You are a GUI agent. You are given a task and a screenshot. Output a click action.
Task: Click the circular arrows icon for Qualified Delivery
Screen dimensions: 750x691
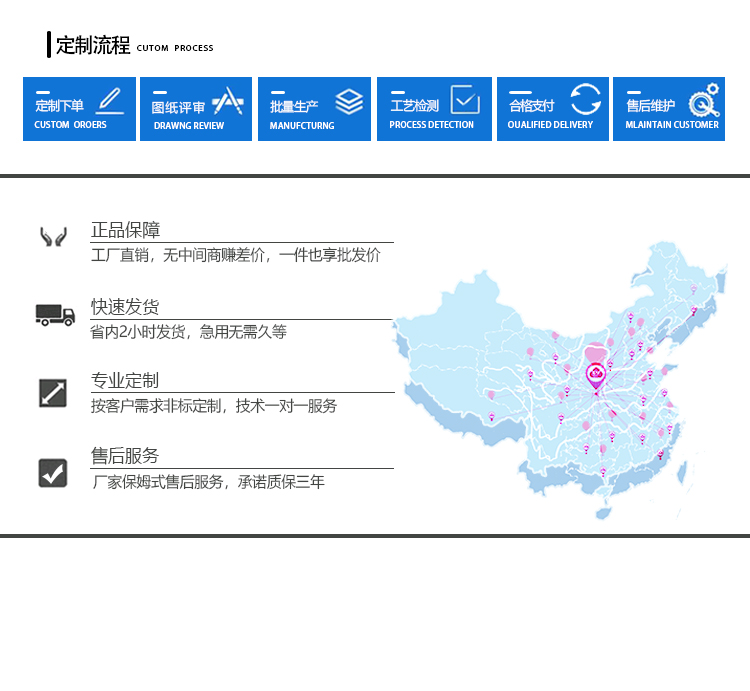pos(586,99)
